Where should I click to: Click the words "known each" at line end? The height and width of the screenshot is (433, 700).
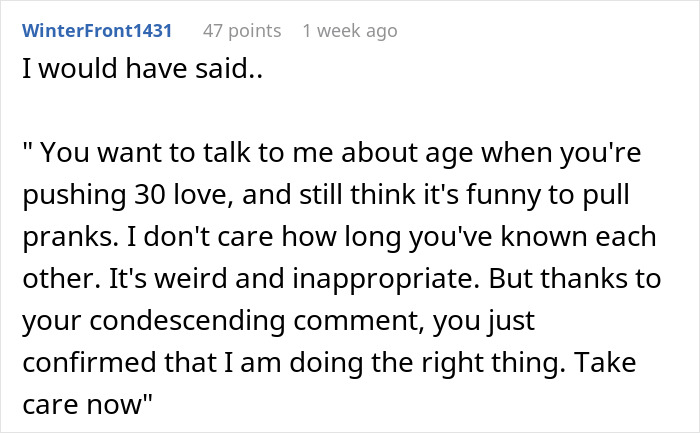pyautogui.click(x=578, y=236)
